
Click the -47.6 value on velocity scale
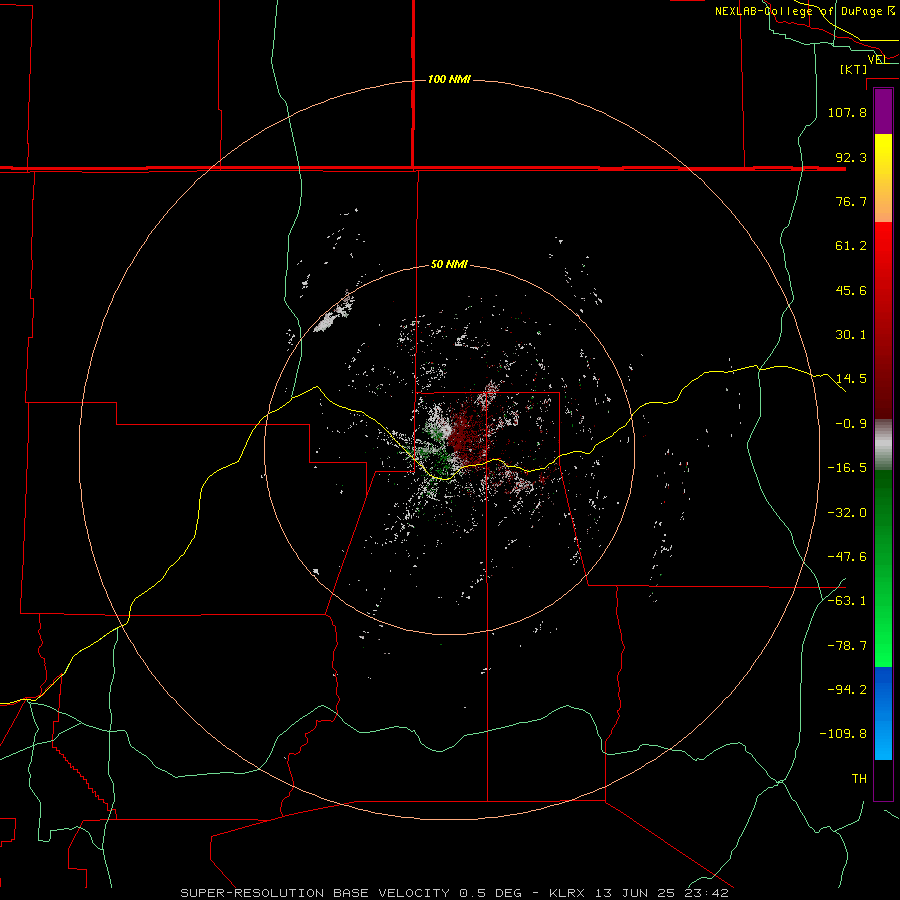(847, 557)
